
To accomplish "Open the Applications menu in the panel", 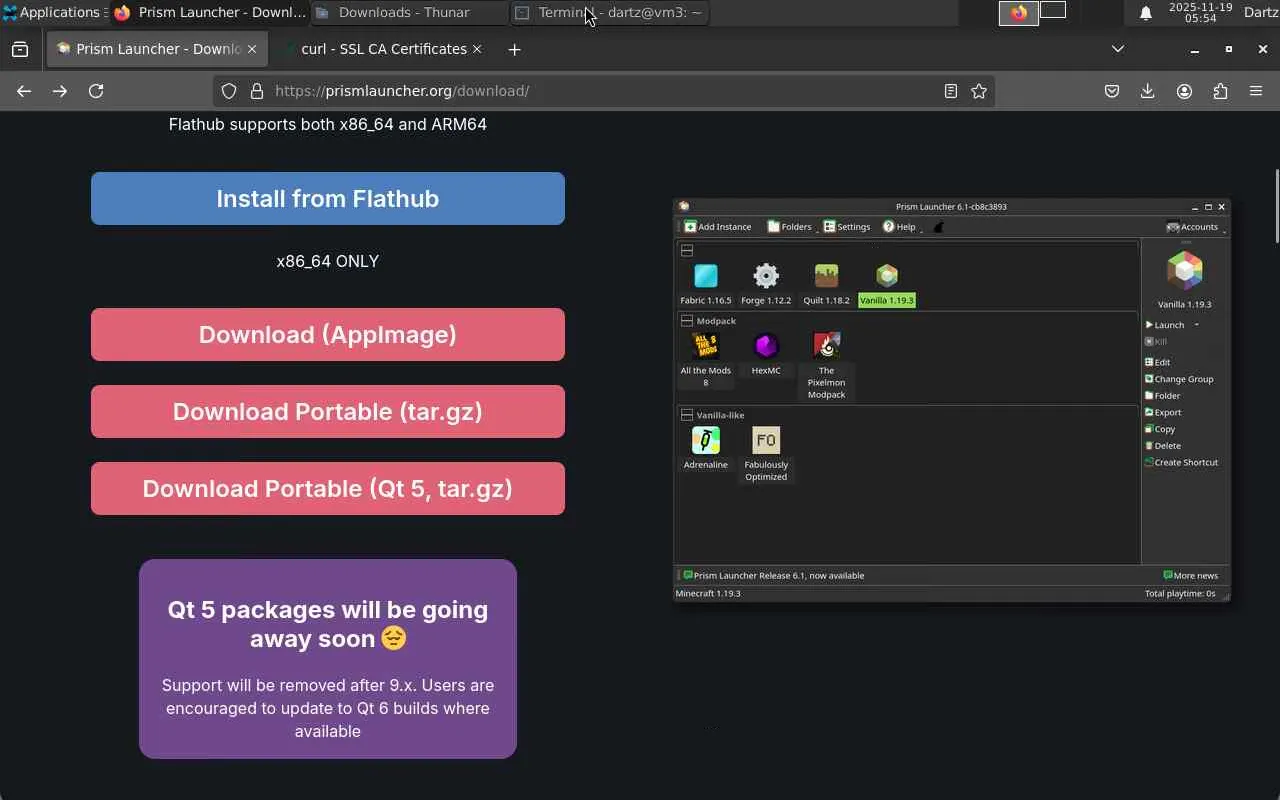I will tap(52, 13).
